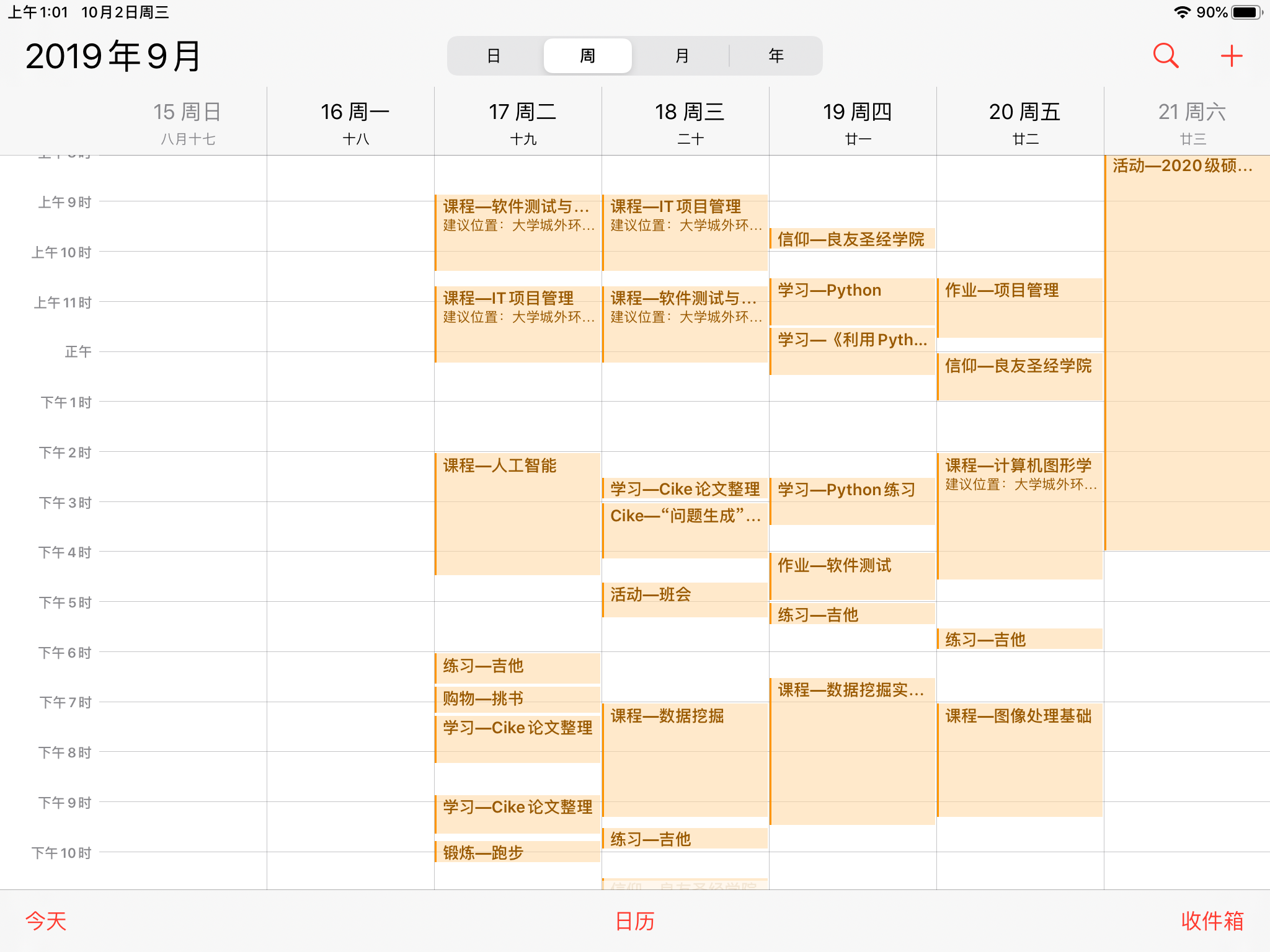Open Tuesday 7pm 学习—Cike论文整理 event
The width and height of the screenshot is (1270, 952).
pyautogui.click(x=518, y=739)
